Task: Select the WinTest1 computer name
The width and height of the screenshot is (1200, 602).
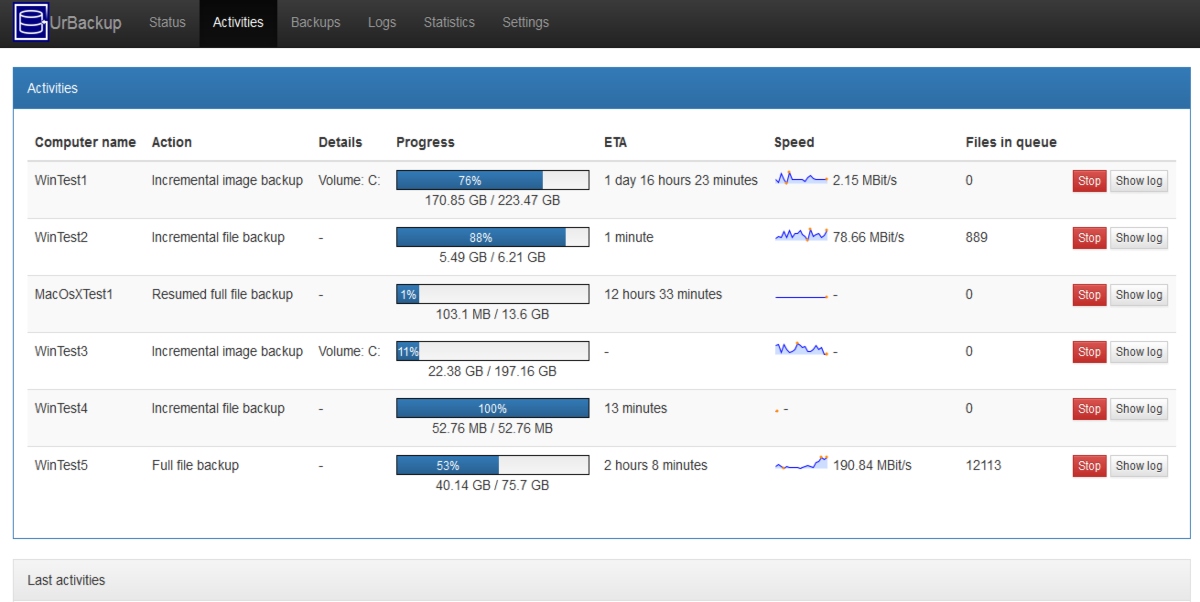Action: (61, 180)
